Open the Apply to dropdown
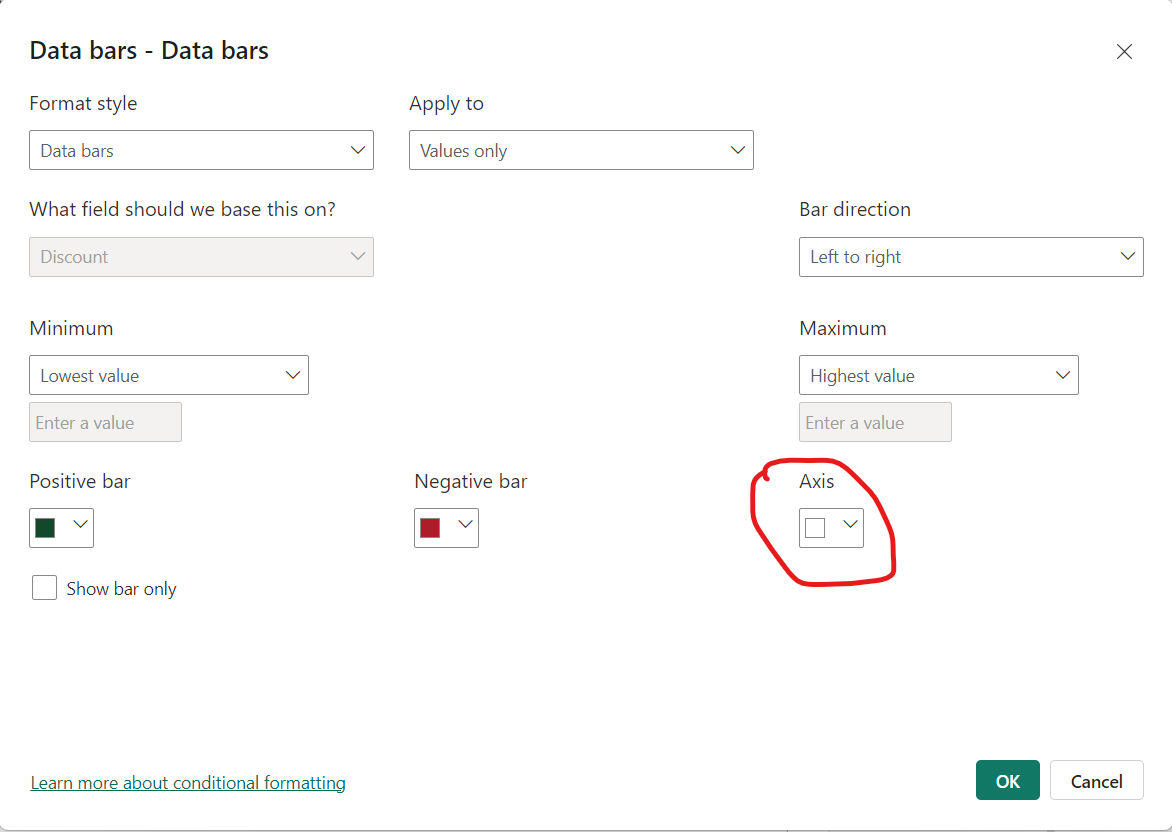 click(581, 150)
